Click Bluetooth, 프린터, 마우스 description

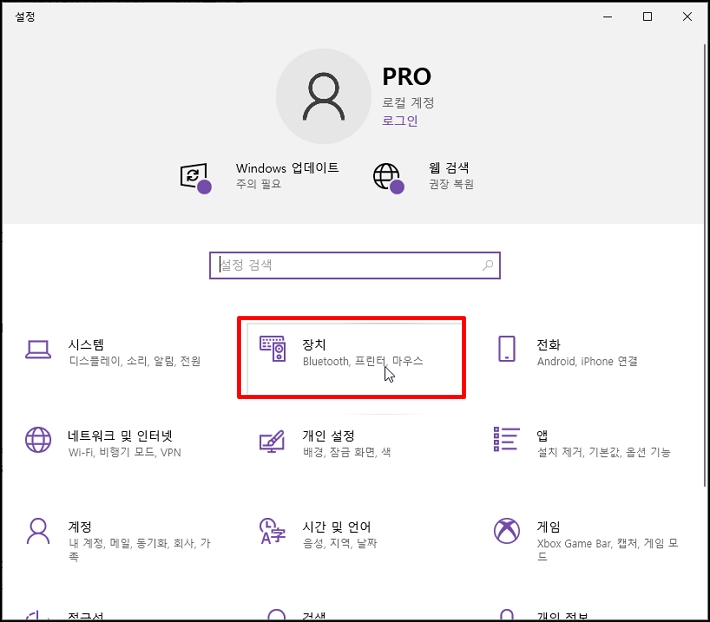(363, 361)
